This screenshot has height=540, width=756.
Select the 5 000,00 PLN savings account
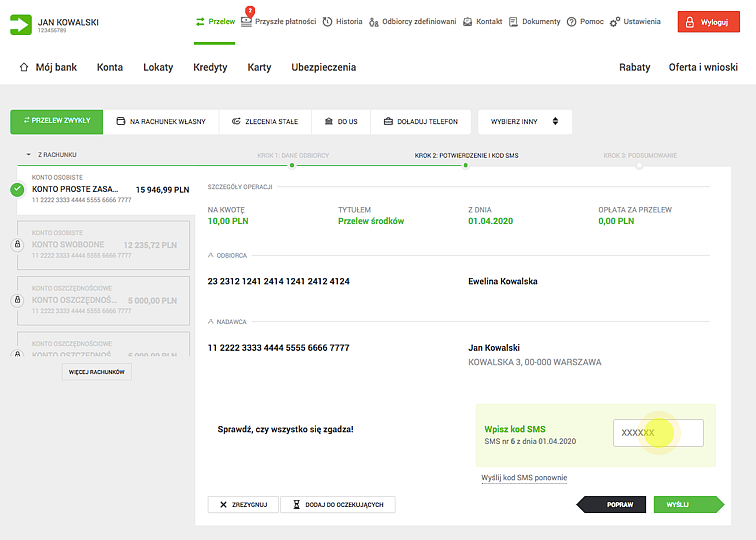tap(103, 300)
